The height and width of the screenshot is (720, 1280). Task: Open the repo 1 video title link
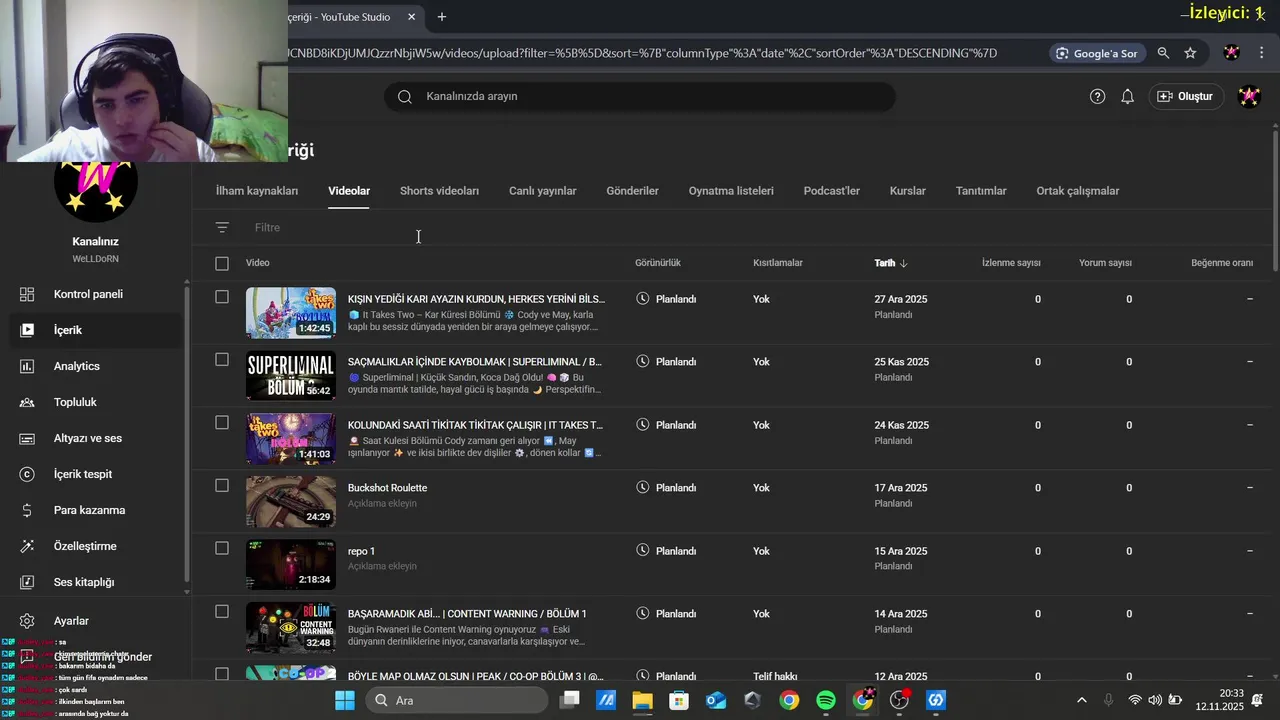click(x=361, y=551)
